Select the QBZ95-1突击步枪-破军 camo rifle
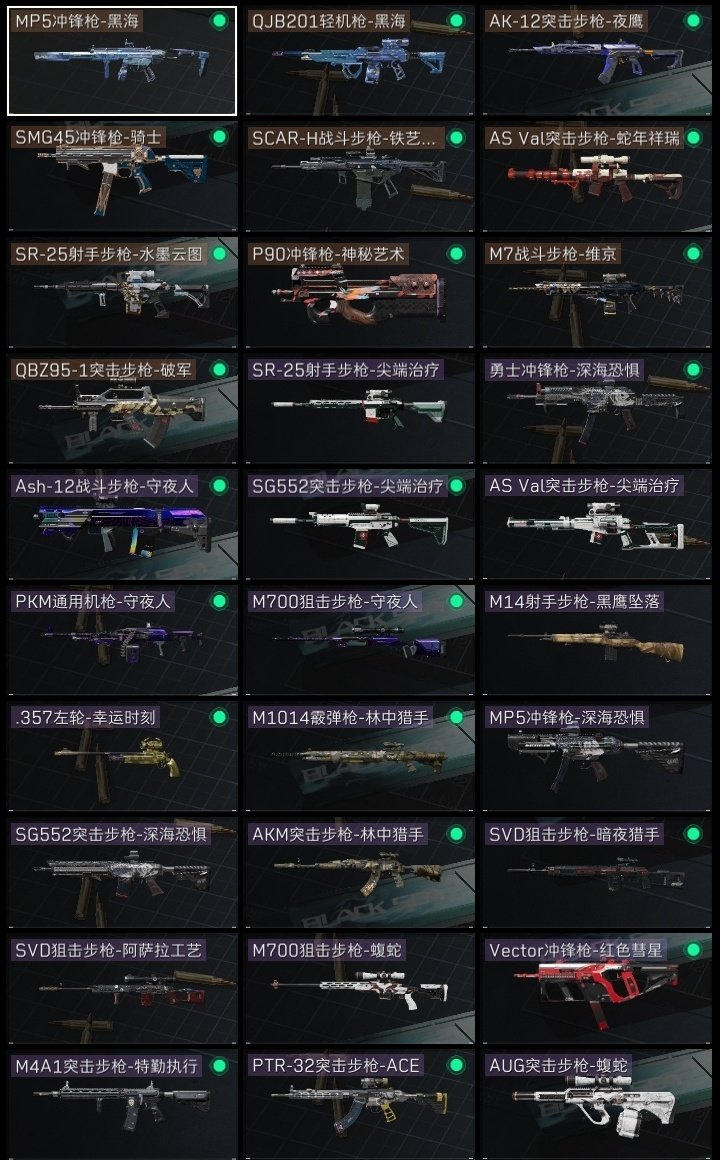720x1160 pixels. [122, 408]
